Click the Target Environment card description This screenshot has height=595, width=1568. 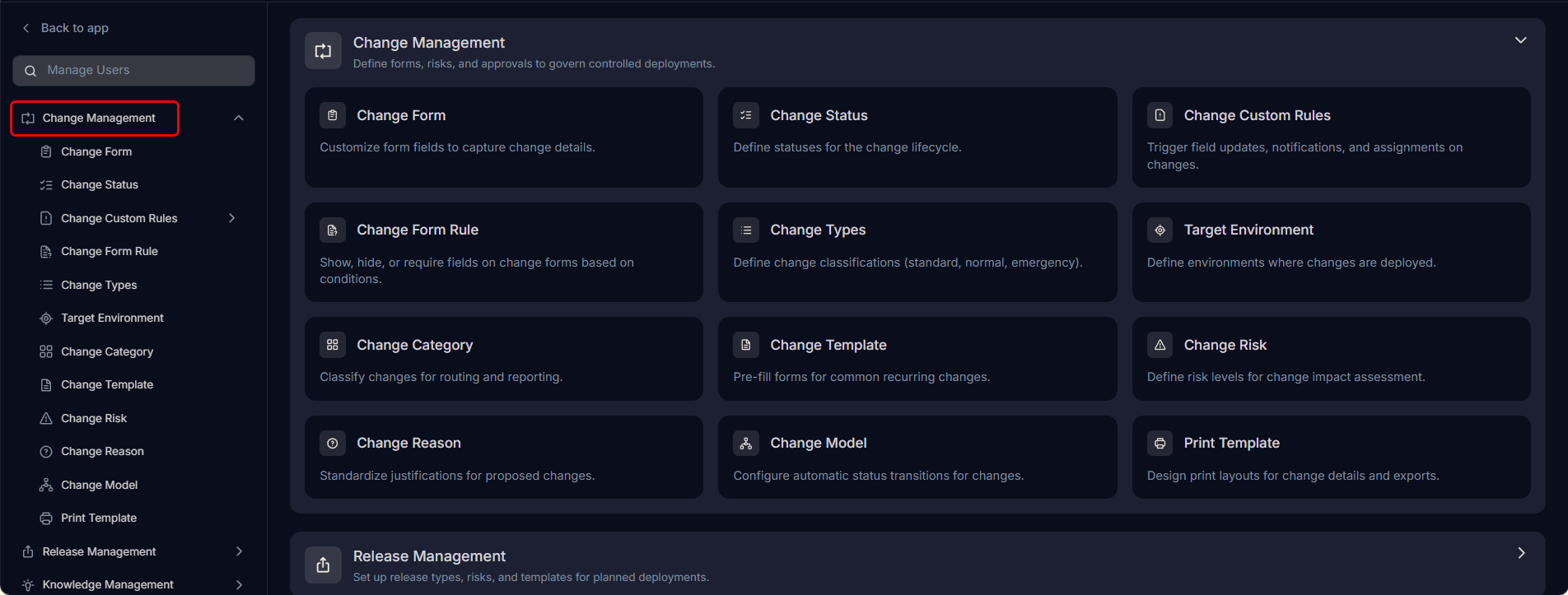(x=1291, y=263)
